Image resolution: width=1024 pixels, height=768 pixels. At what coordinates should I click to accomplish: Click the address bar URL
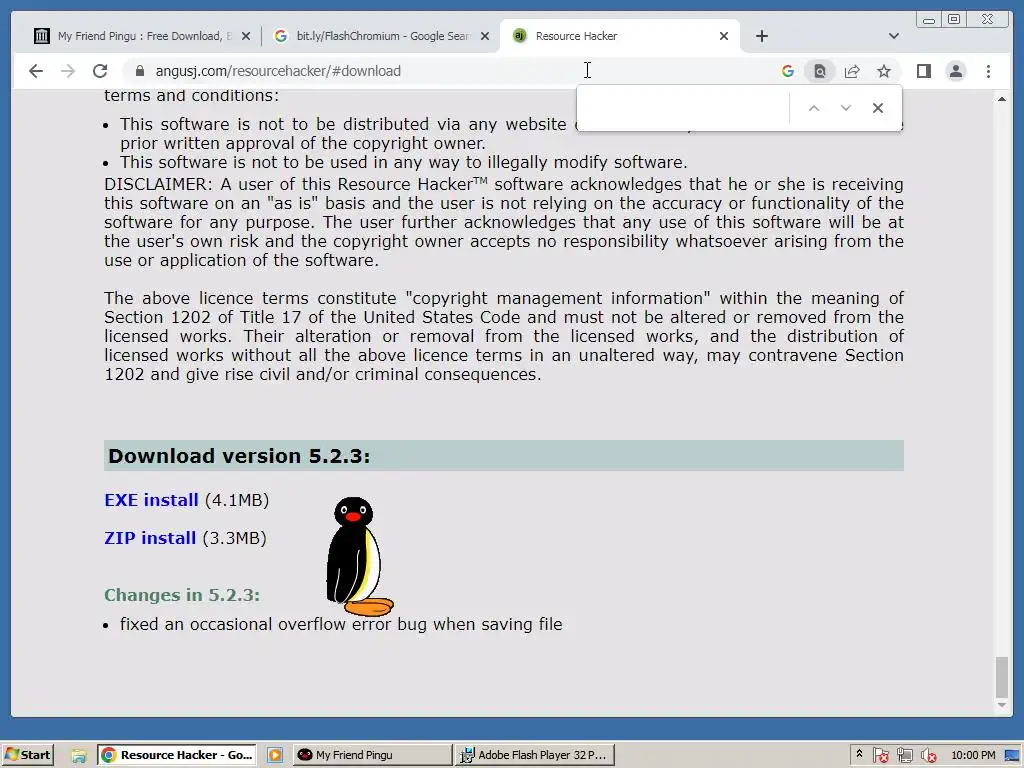[x=278, y=71]
